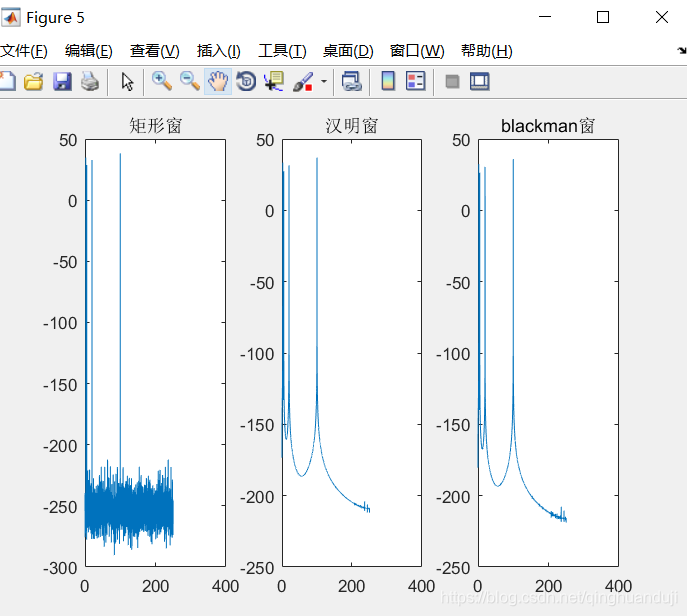The width and height of the screenshot is (687, 616).
Task: Save the figure with the floppy disk icon
Action: (x=62, y=81)
